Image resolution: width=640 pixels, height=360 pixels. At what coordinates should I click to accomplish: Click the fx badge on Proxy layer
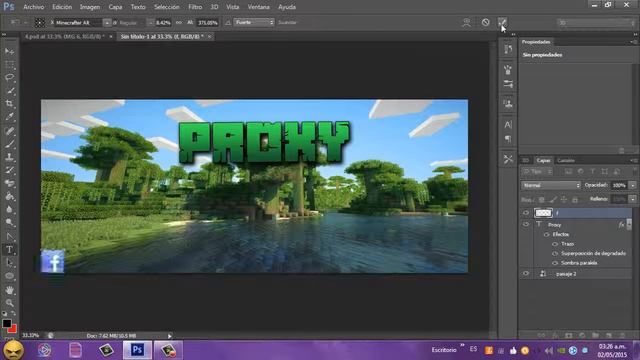pyautogui.click(x=621, y=224)
